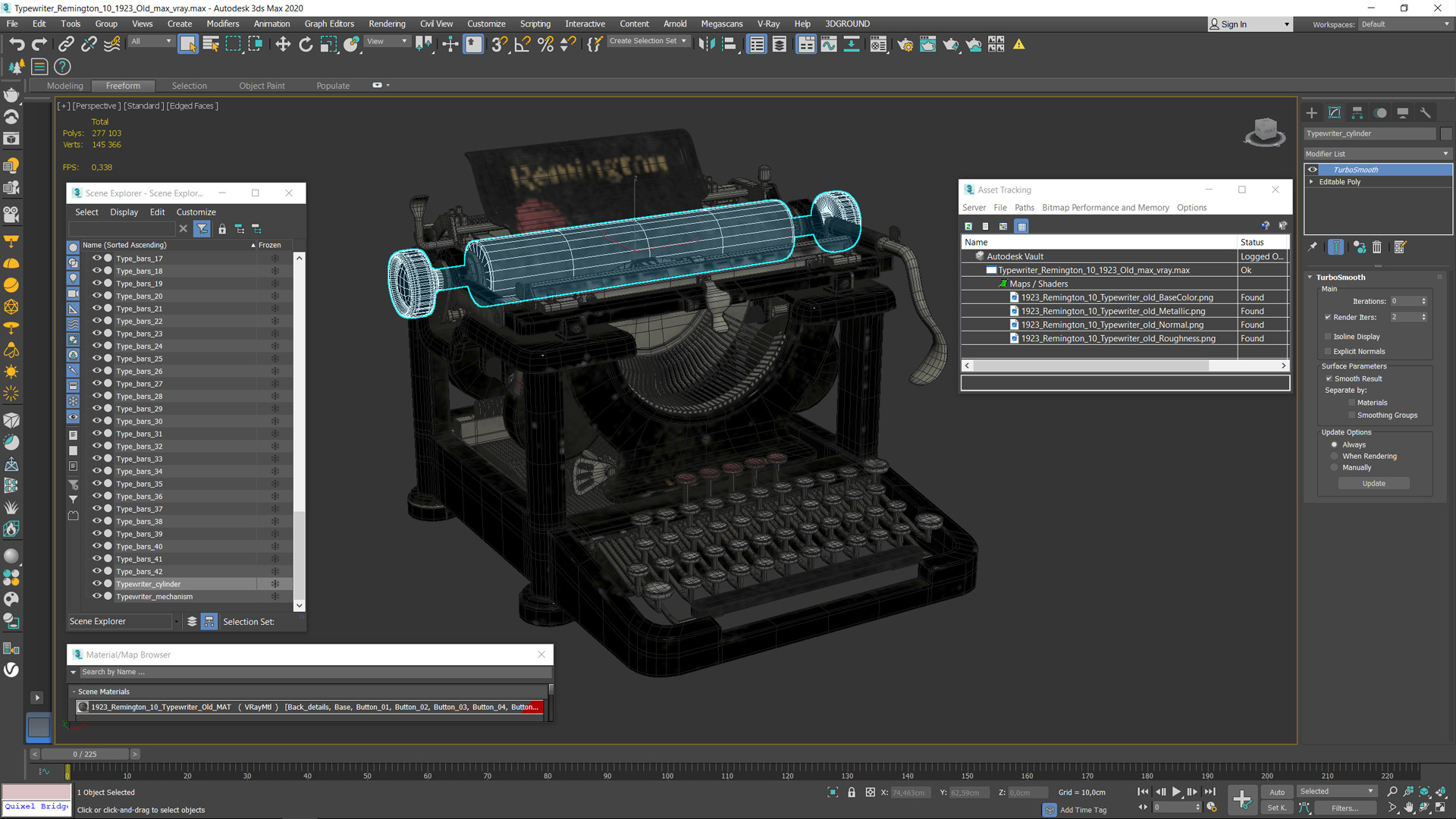Refresh Asset Tracking with green icon

click(968, 226)
